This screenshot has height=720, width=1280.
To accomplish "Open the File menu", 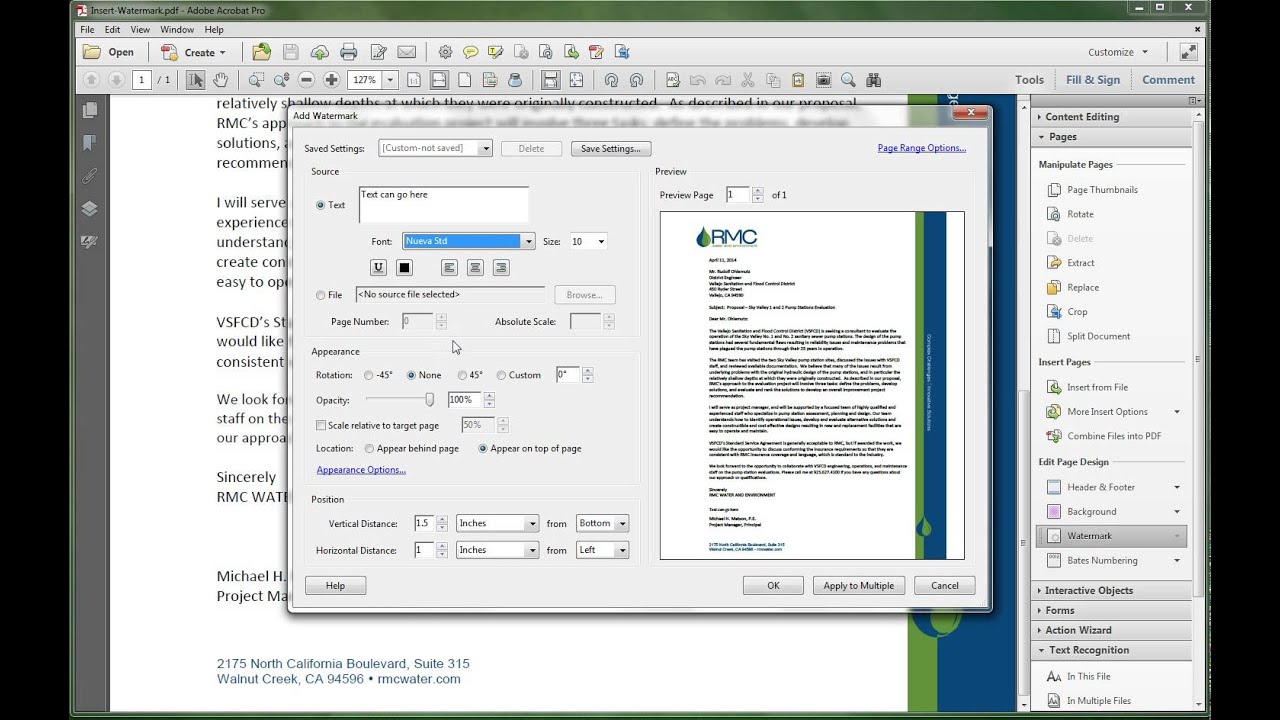I will tap(88, 30).
